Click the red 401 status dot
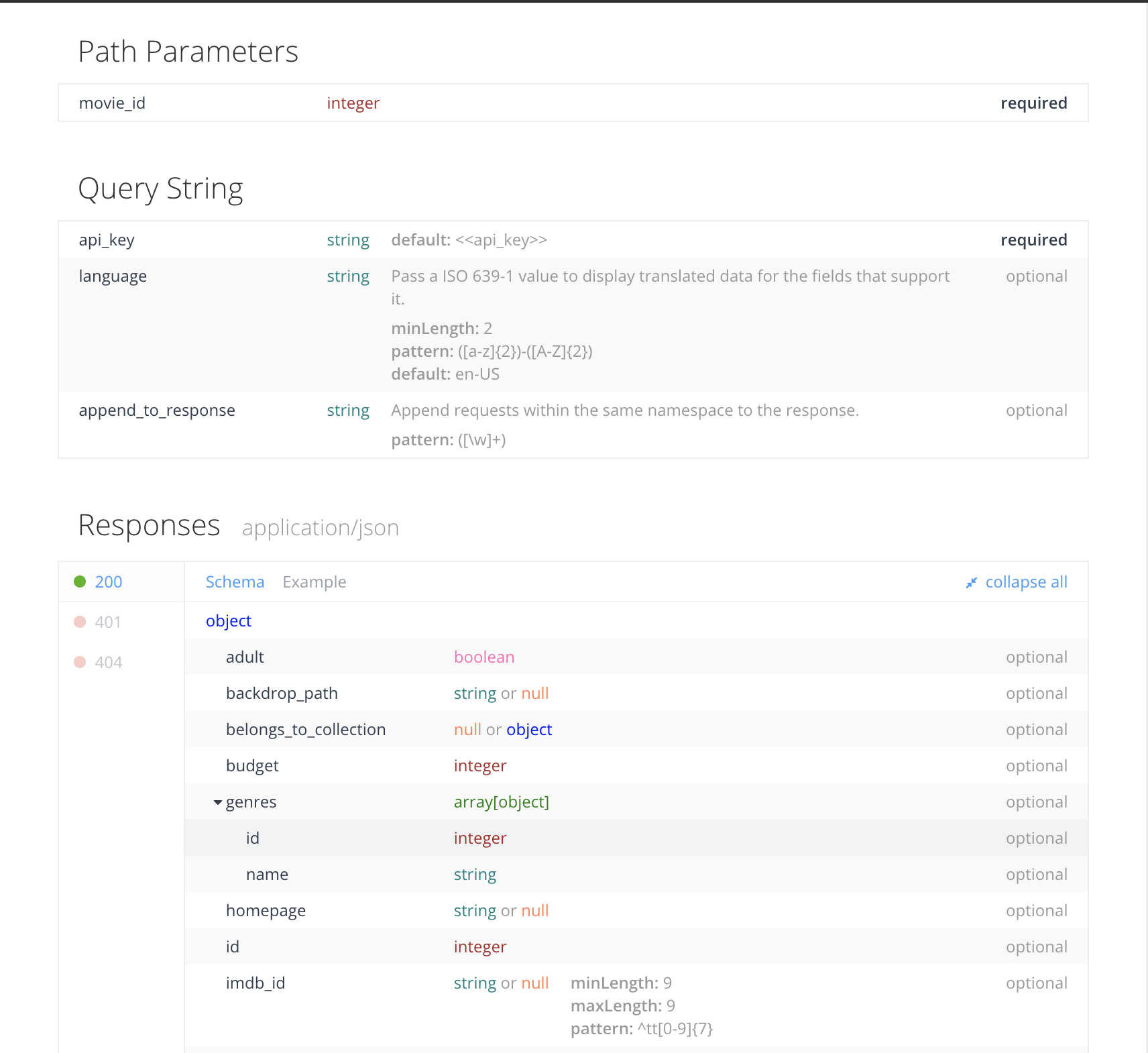This screenshot has width=1148, height=1053. [x=80, y=622]
